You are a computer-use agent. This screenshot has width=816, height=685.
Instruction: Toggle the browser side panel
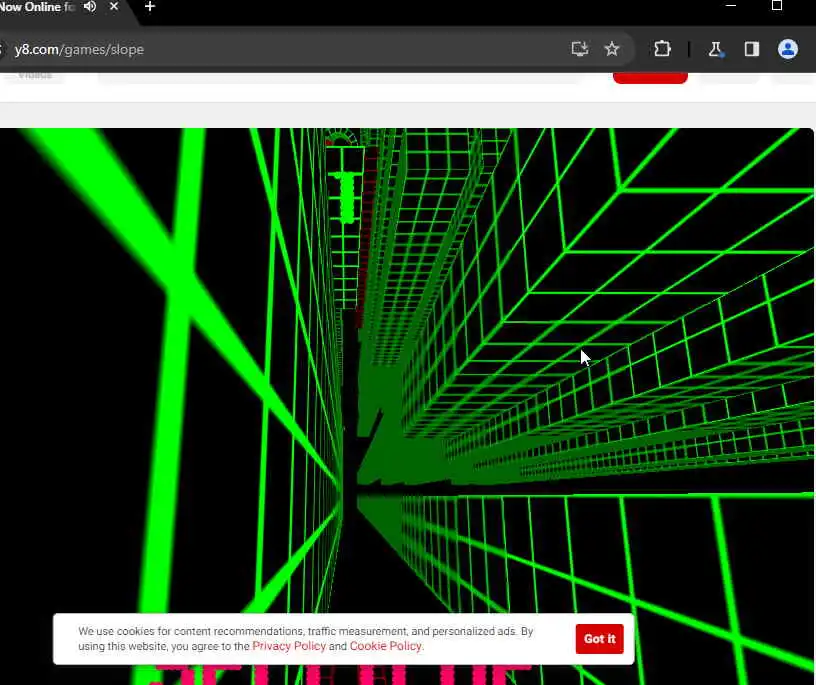[x=751, y=49]
